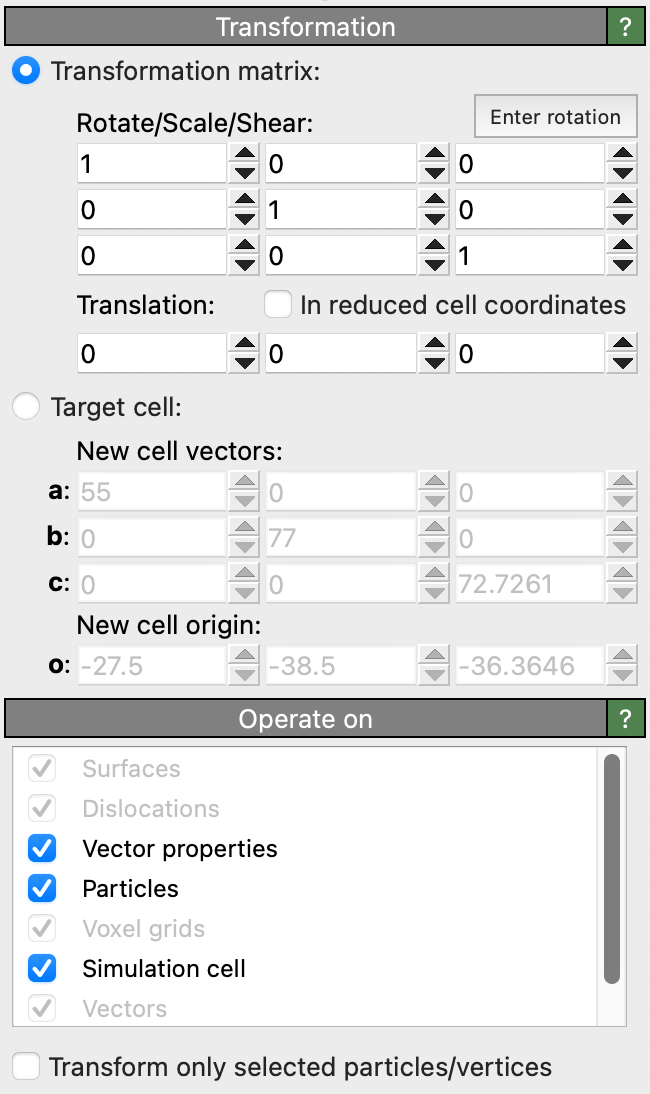
Task: Open help for the Operate on panel
Action: (x=626, y=719)
